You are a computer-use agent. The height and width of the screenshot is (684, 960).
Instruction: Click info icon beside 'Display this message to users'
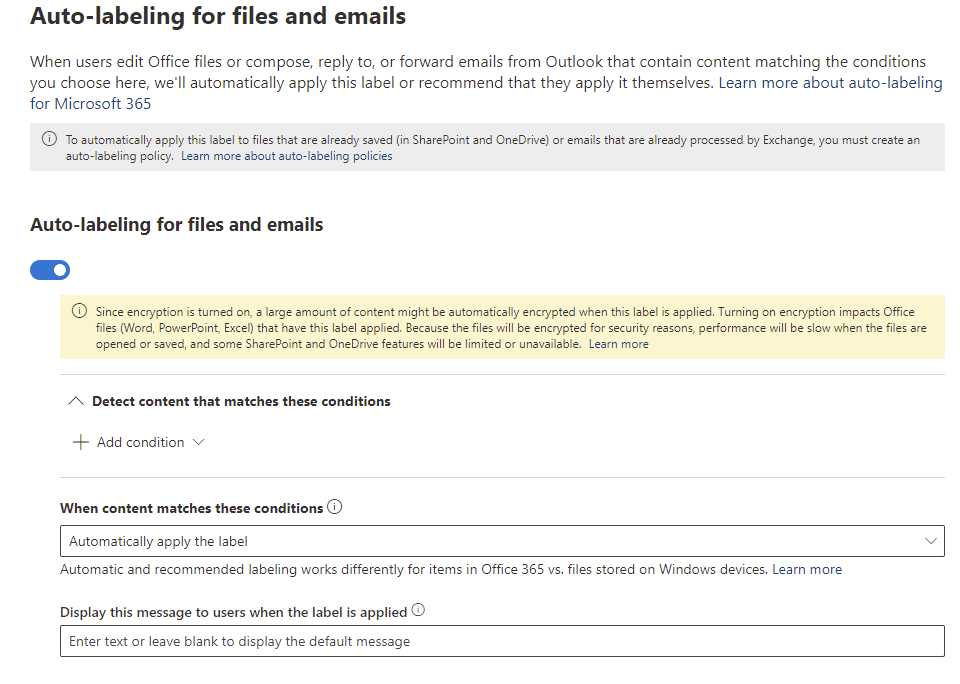click(418, 611)
